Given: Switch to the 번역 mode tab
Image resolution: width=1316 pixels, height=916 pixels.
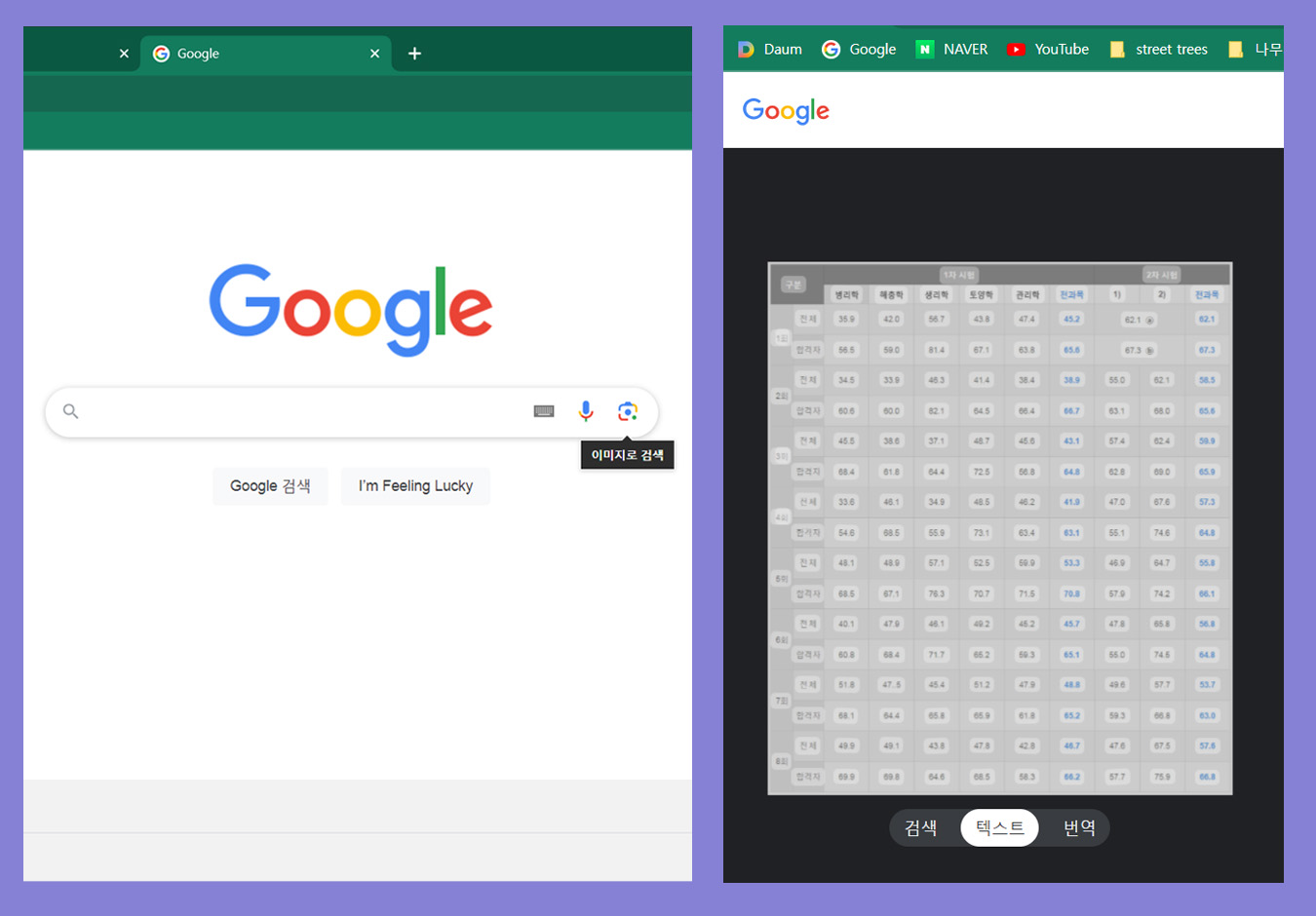Looking at the screenshot, I should (x=1079, y=828).
